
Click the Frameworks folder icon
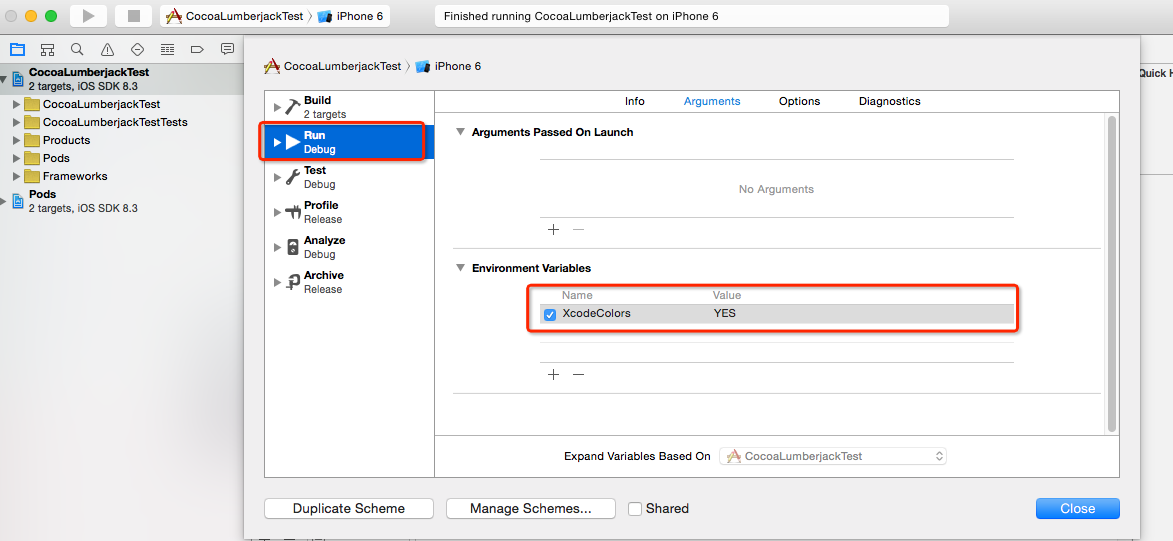(x=31, y=177)
